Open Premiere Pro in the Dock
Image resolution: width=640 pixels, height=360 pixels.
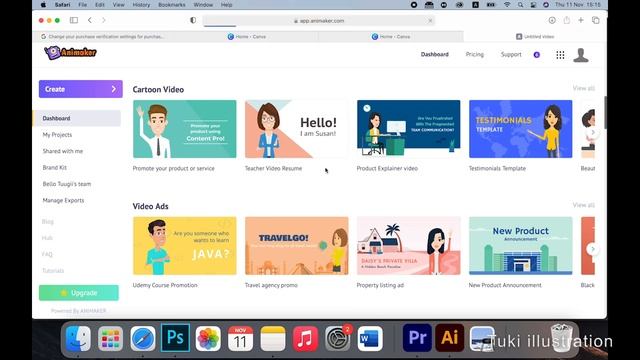coord(417,338)
